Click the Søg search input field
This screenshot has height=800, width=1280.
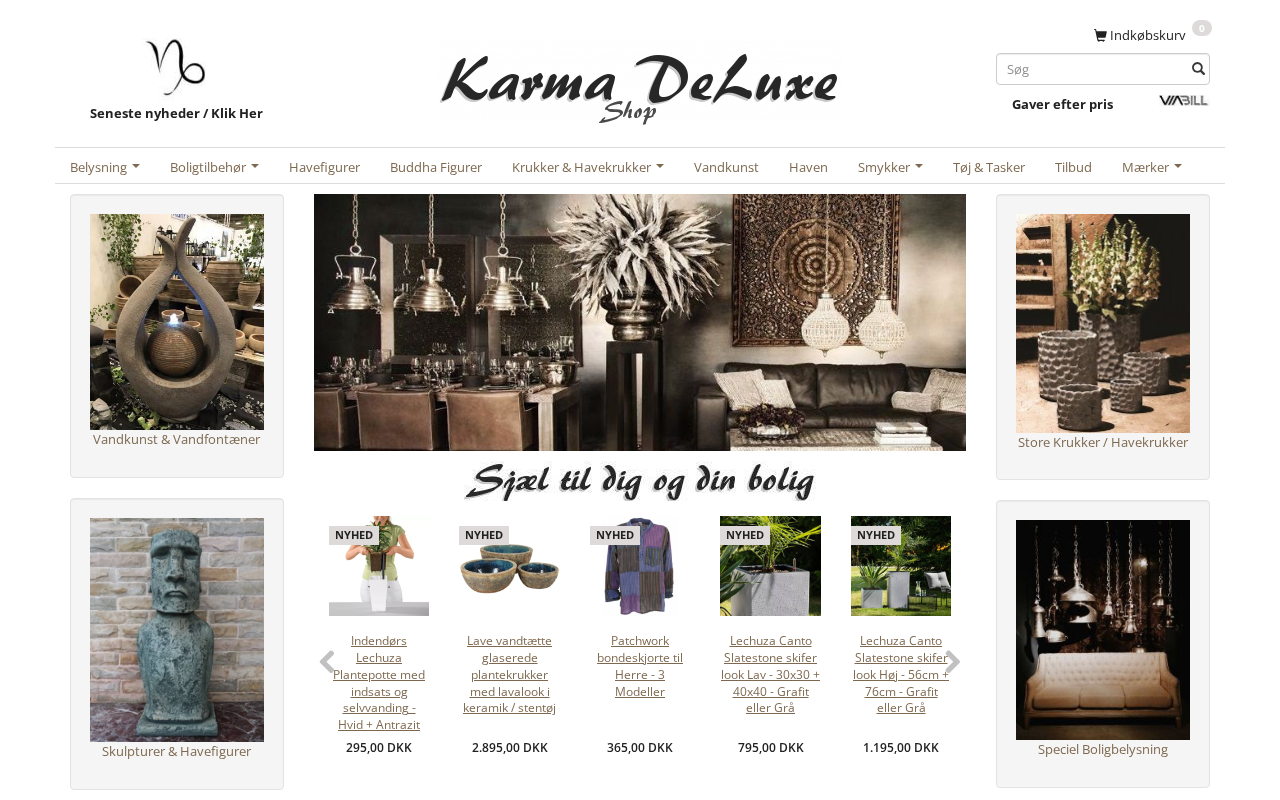coord(1093,69)
